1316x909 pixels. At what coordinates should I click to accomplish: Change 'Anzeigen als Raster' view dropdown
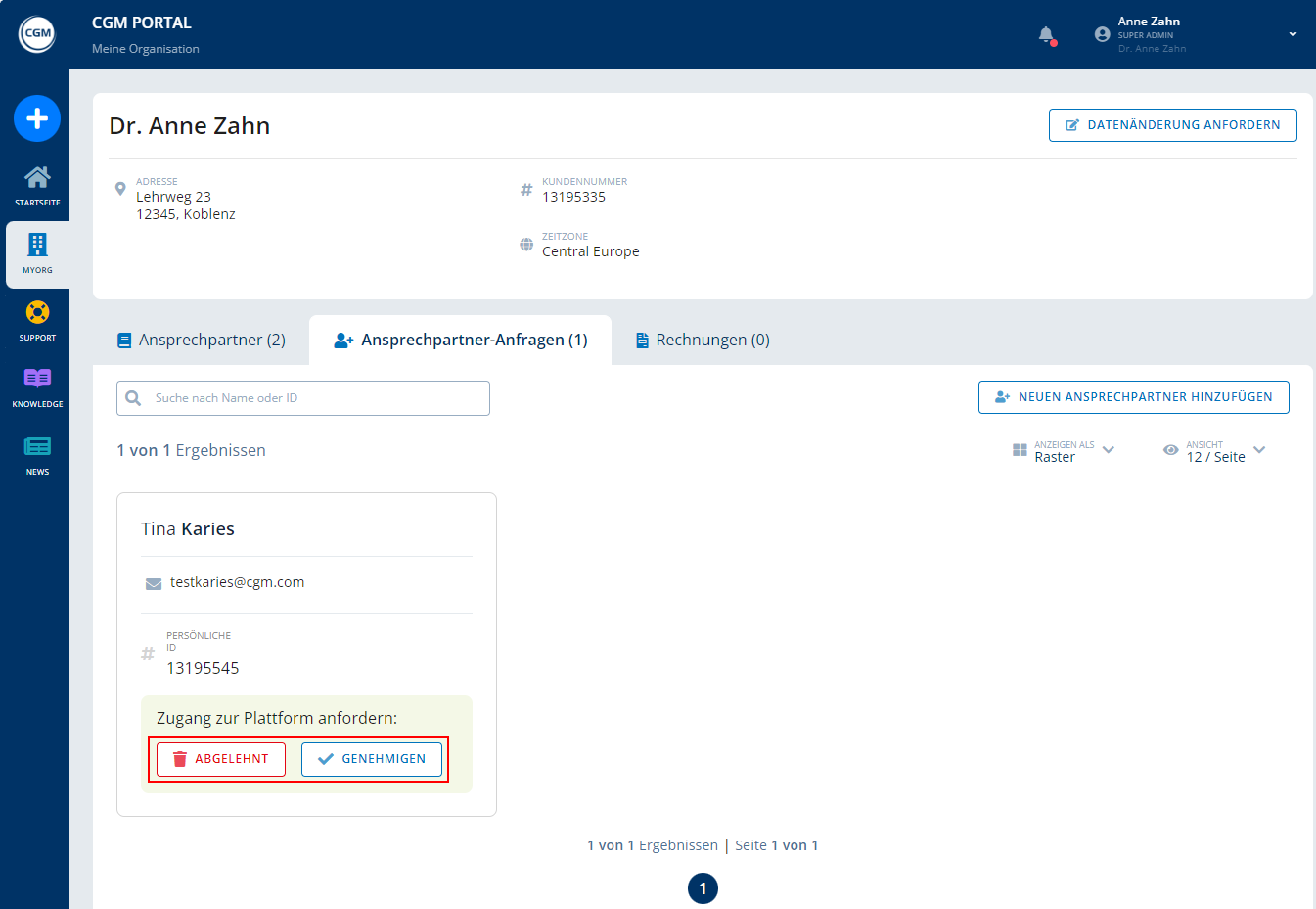point(1107,450)
